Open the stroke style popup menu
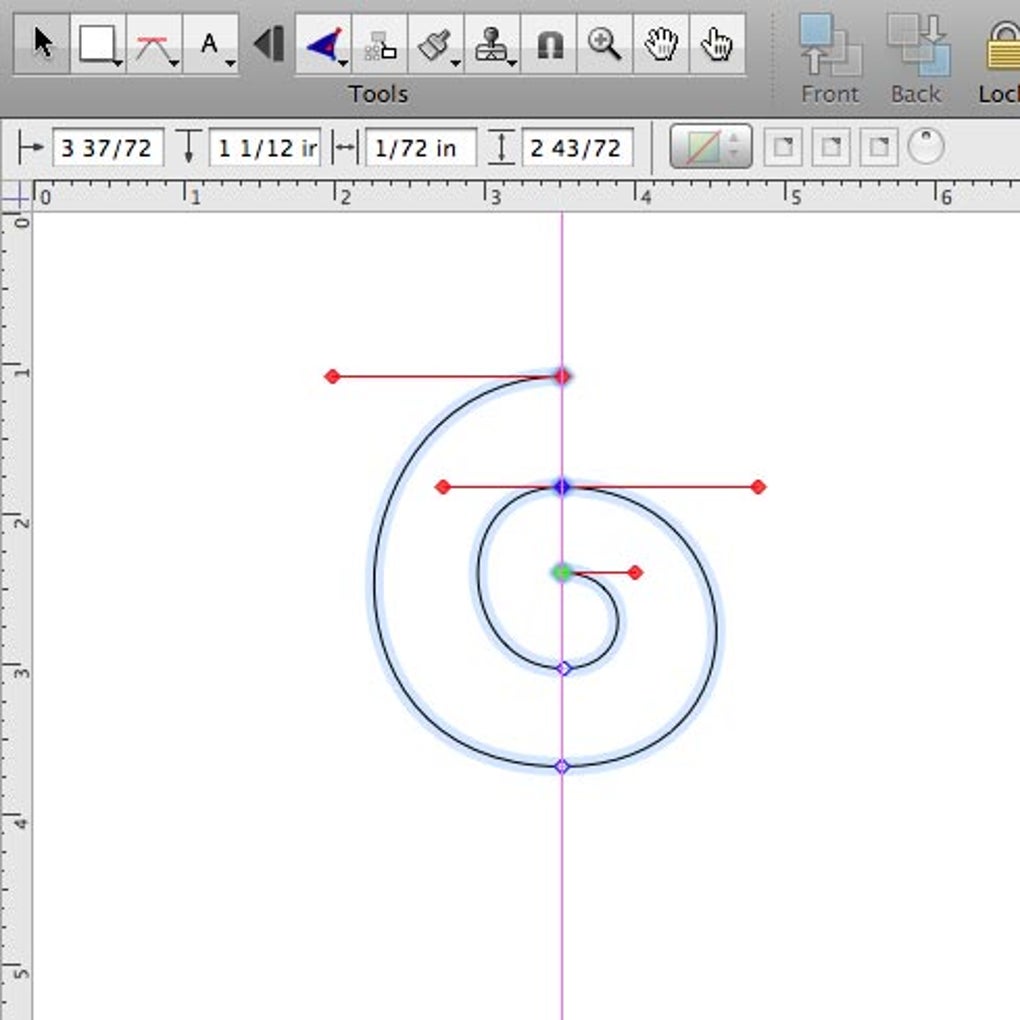Viewport: 1020px width, 1020px height. click(x=710, y=147)
